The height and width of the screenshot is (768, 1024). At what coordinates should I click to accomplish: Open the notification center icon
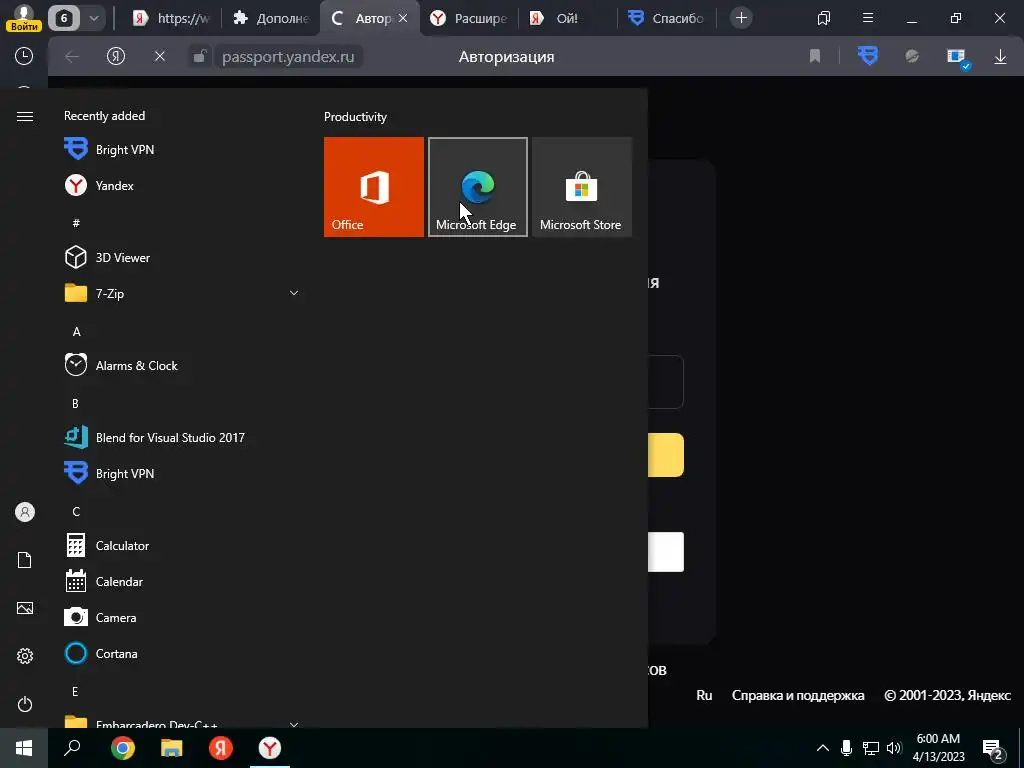pos(993,749)
